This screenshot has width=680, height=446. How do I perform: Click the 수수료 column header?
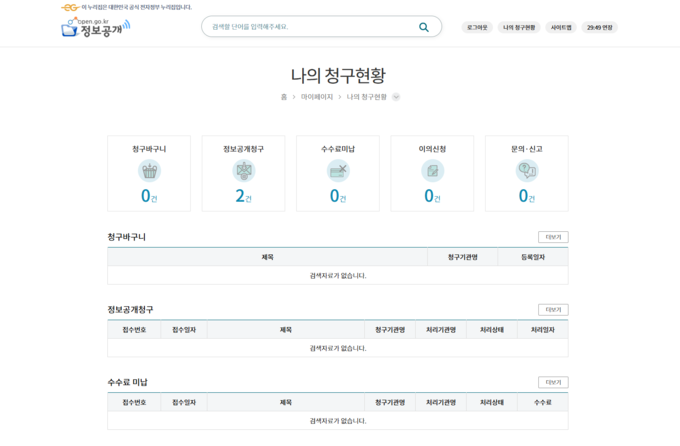point(543,403)
